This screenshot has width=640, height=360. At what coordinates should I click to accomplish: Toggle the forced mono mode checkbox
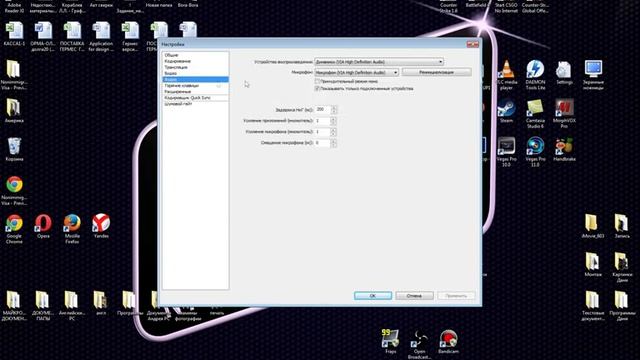pos(317,81)
